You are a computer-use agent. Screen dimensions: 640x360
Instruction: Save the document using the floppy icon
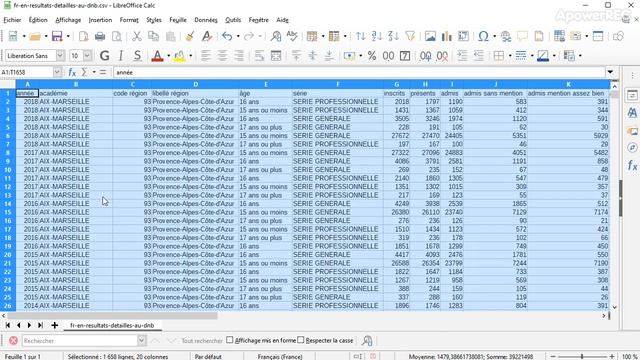(x=57, y=37)
